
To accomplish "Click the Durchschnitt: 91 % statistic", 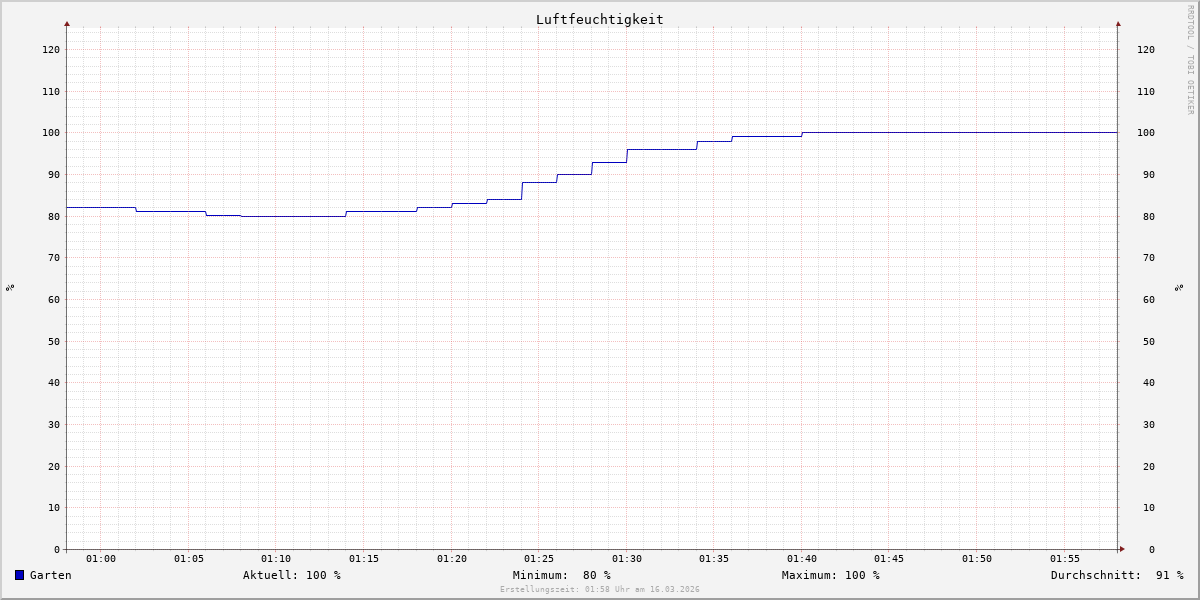I will point(1116,575).
